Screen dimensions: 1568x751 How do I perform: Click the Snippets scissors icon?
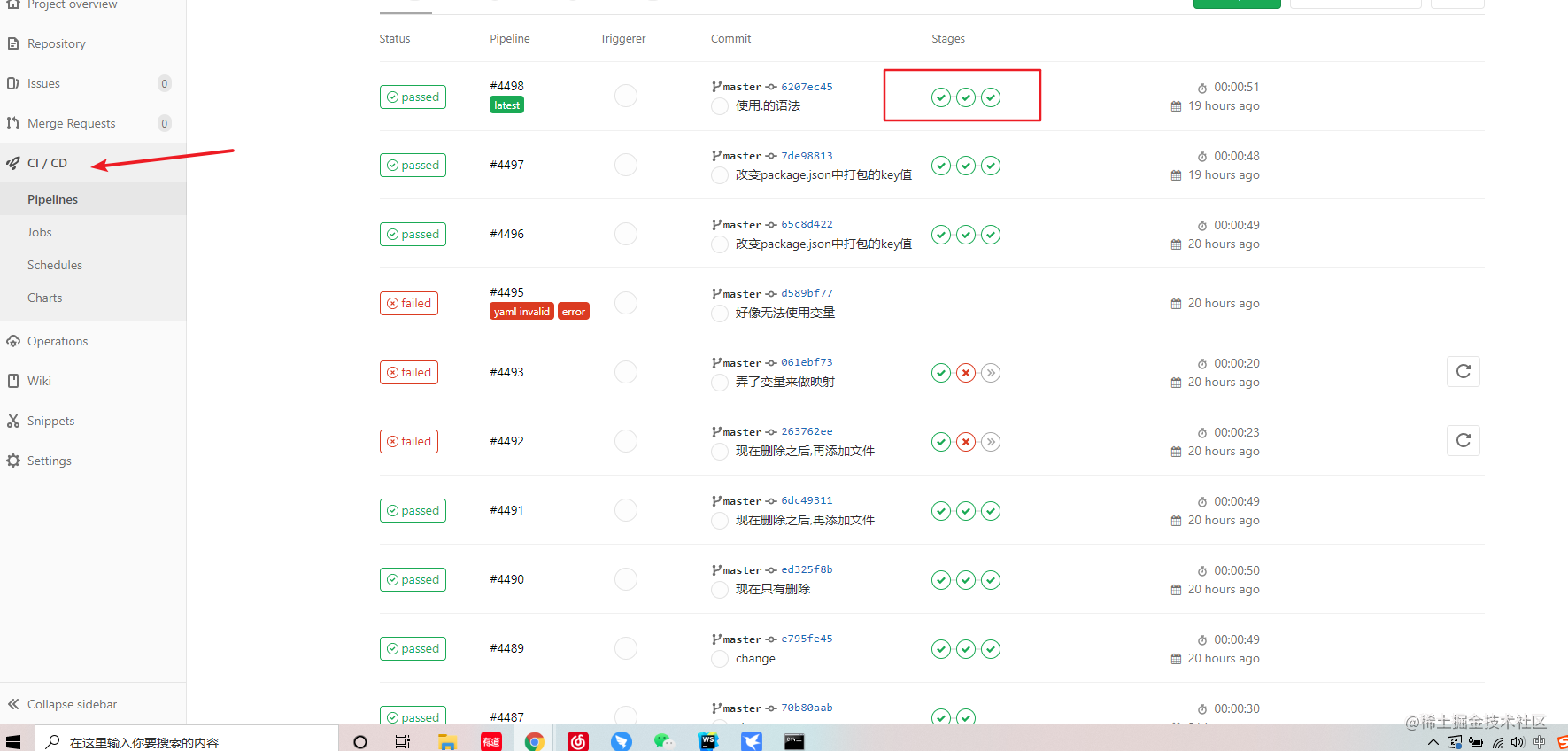pos(13,421)
